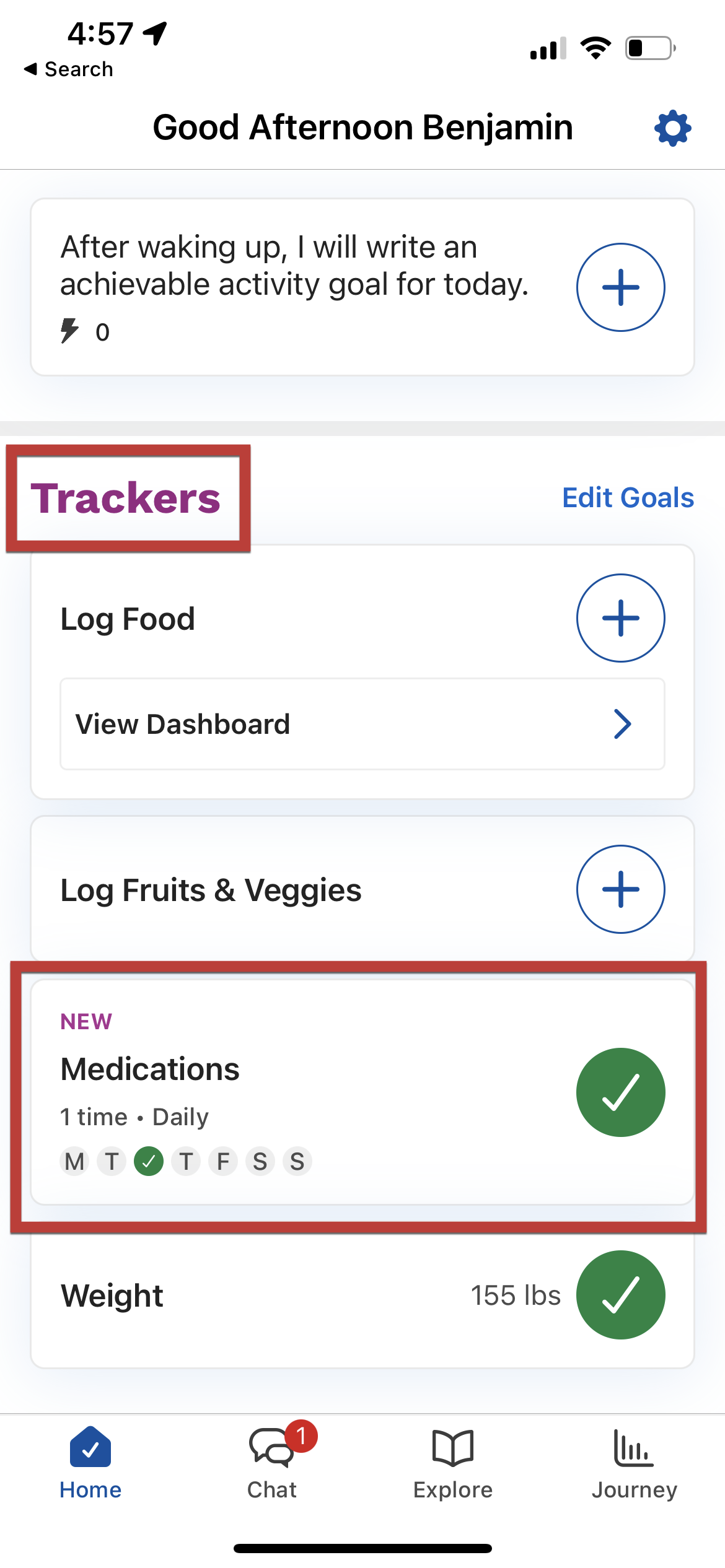Tap the plus icon for Log Fruits & Veggies
Image resolution: width=725 pixels, height=1568 pixels.
620,889
